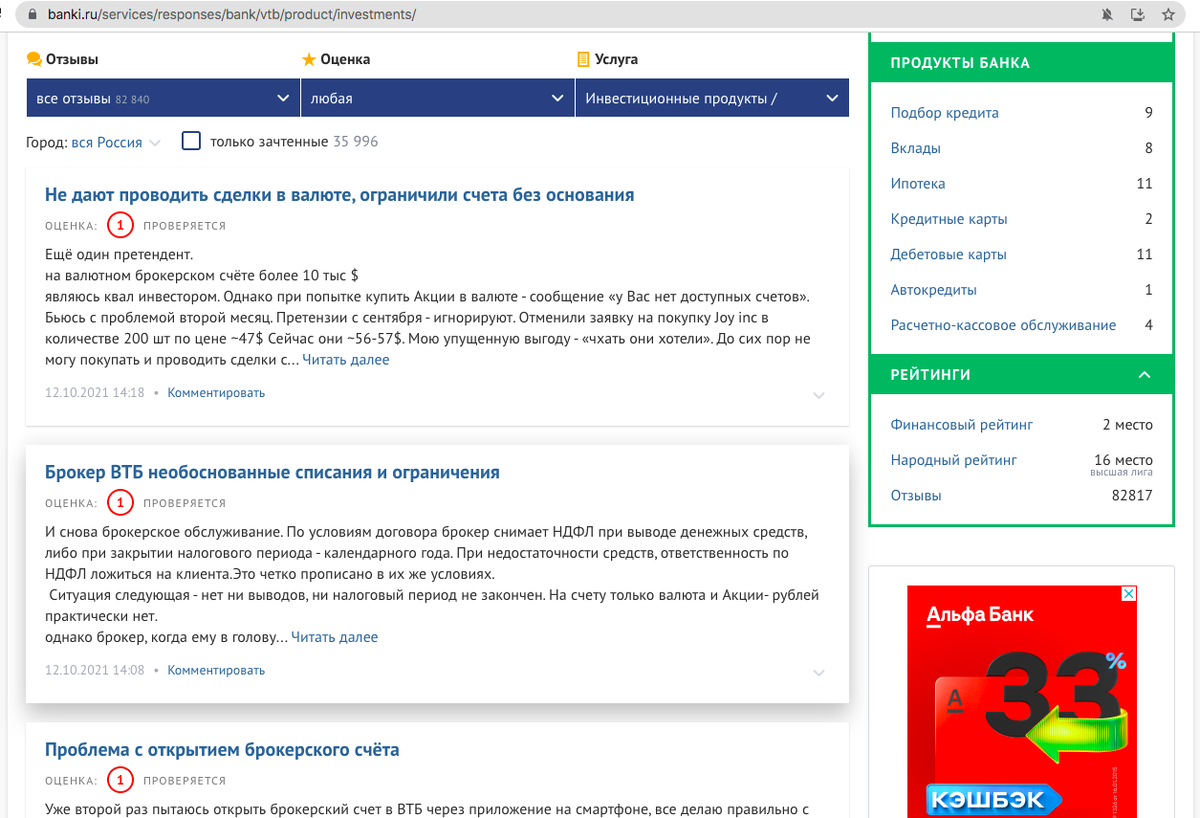The width and height of the screenshot is (1200, 818).
Task: Bookmark this page with the star icon
Action: (1167, 15)
